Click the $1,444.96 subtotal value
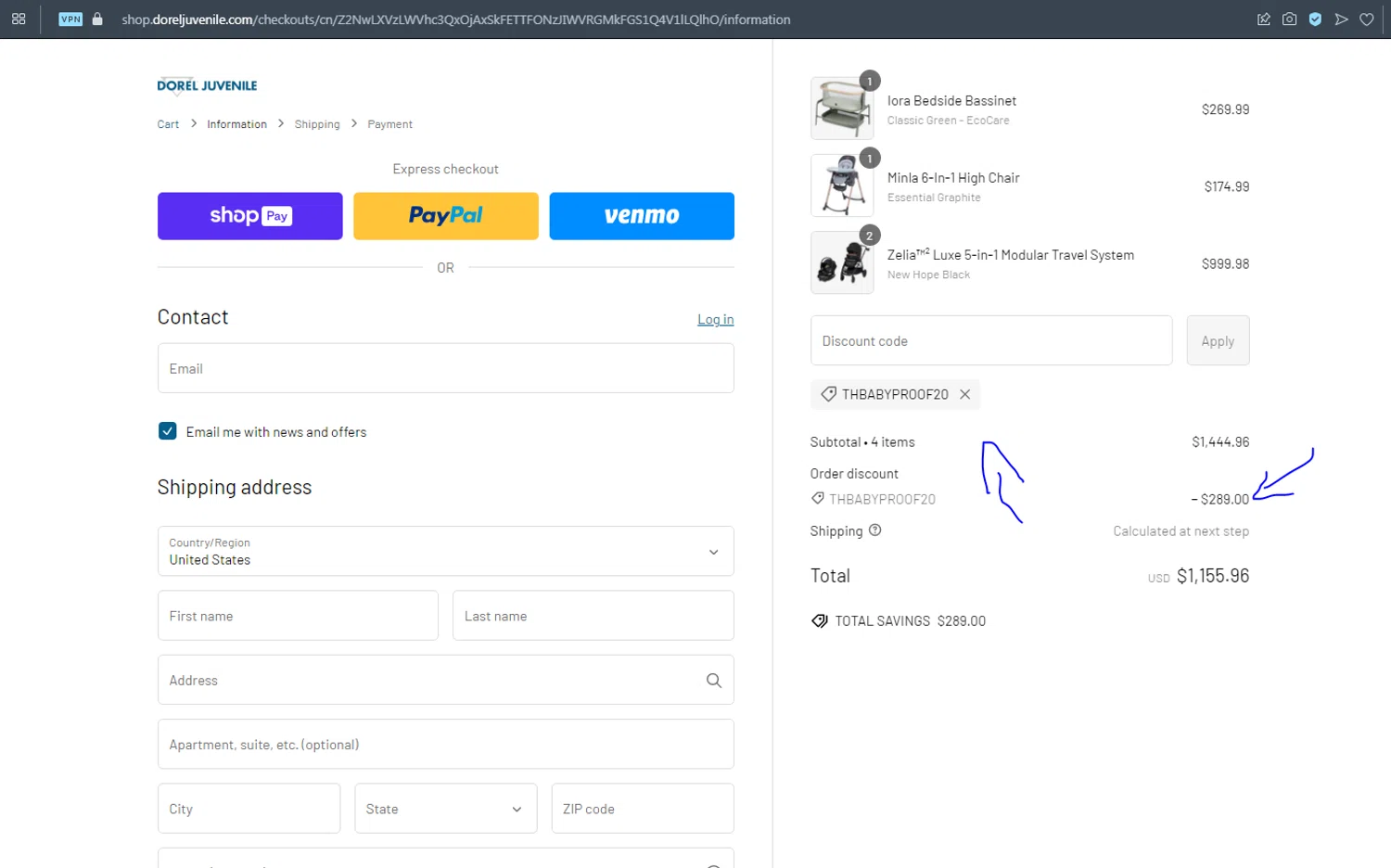Viewport: 1391px width, 868px height. click(1220, 442)
